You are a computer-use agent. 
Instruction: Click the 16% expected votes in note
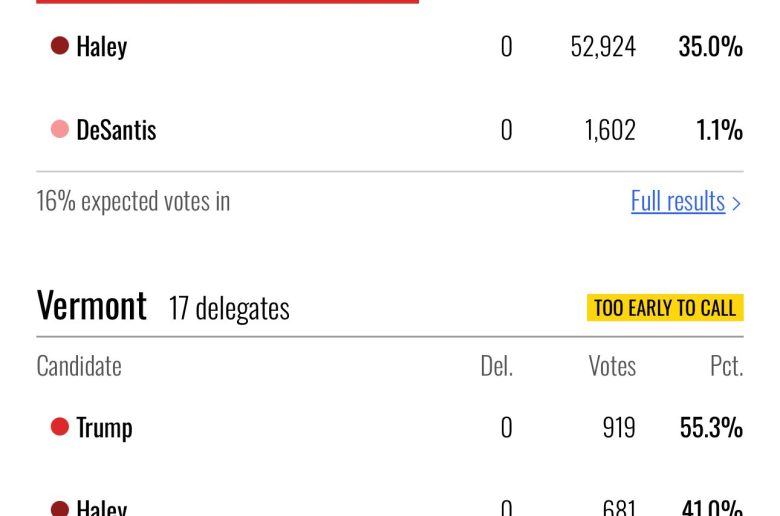[133, 201]
